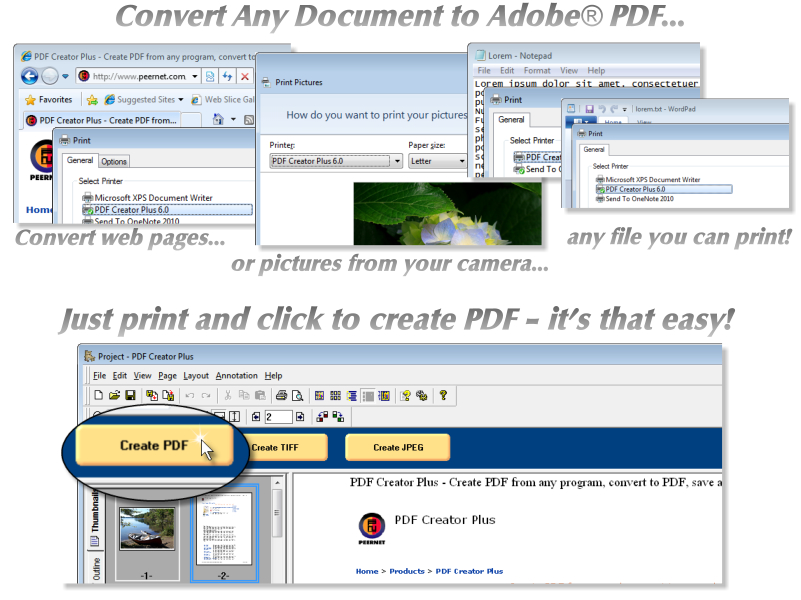Open the Format menu in Notepad
This screenshot has width=801, height=600.
point(537,70)
